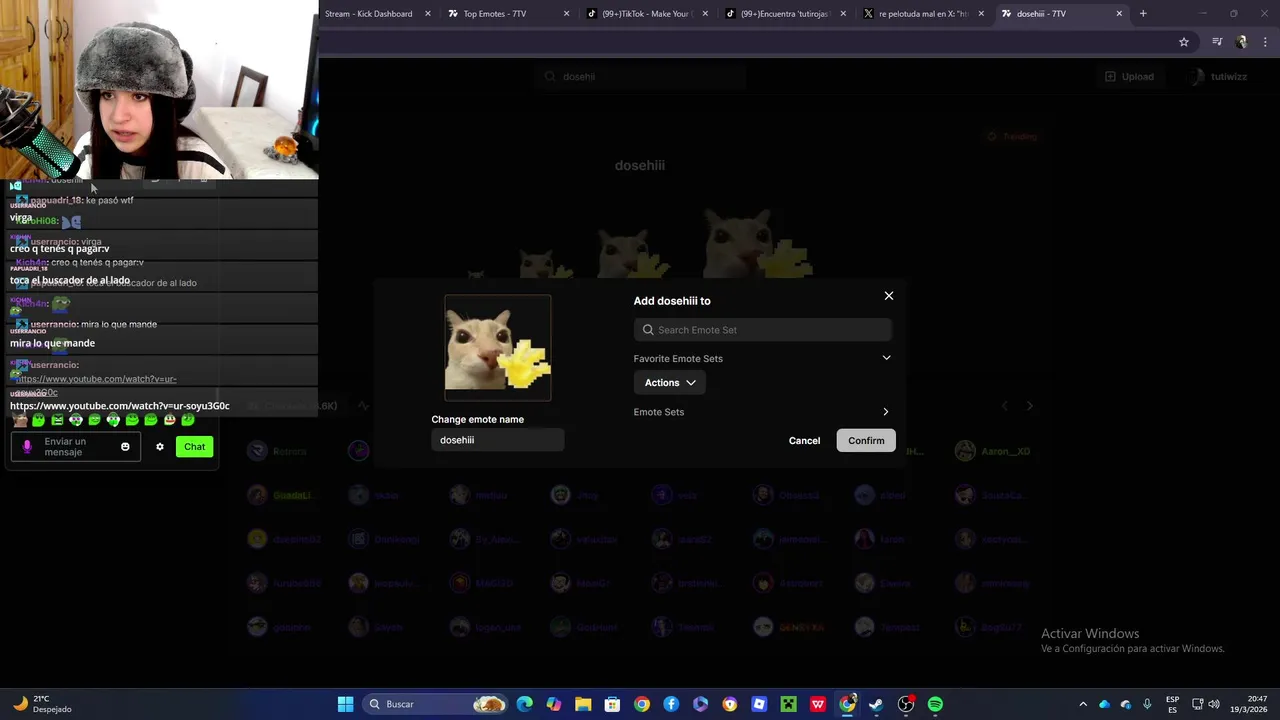Click the Cancel button in dialog
Screen dimensions: 1280x720
click(x=804, y=441)
